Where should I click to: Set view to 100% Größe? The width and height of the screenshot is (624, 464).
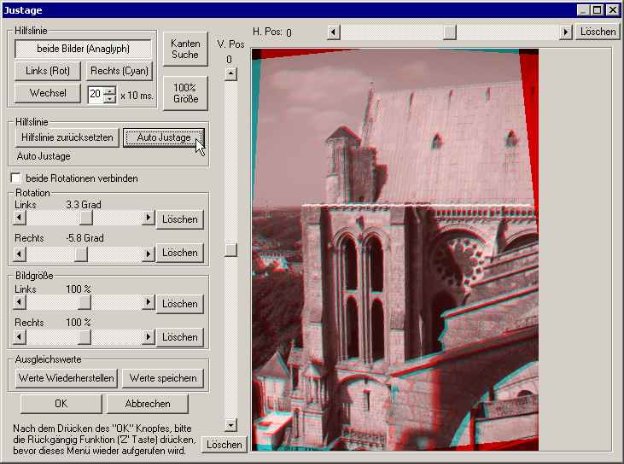pyautogui.click(x=184, y=92)
